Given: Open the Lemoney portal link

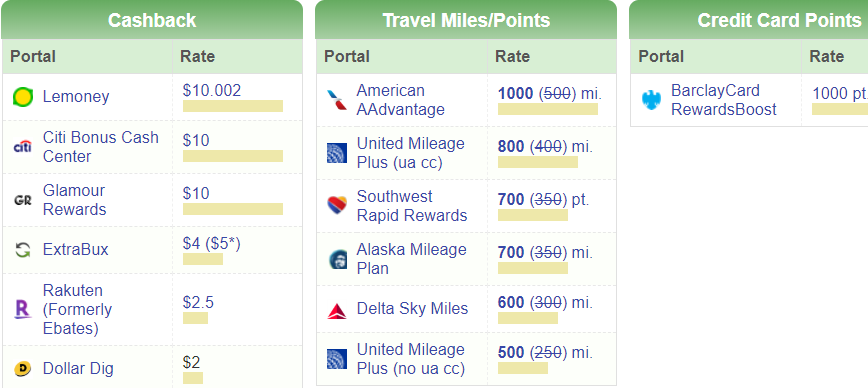Looking at the screenshot, I should (x=76, y=97).
